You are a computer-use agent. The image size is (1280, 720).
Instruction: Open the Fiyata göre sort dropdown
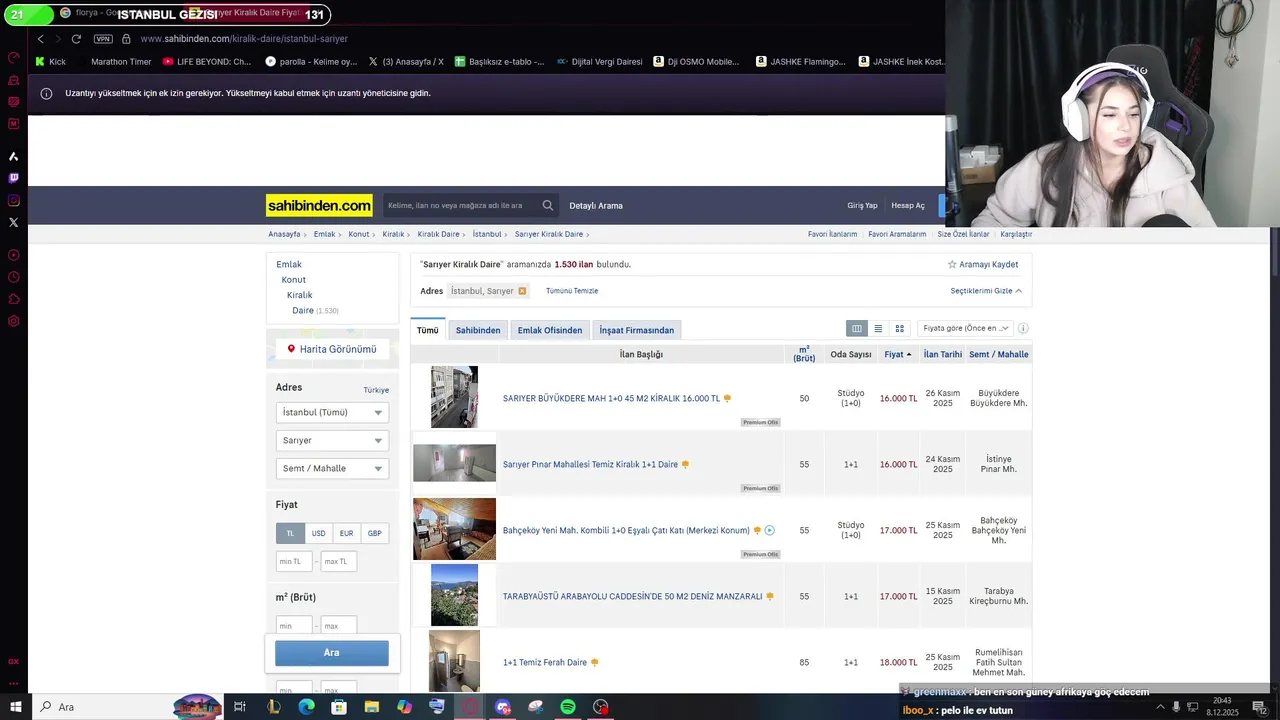pos(965,328)
